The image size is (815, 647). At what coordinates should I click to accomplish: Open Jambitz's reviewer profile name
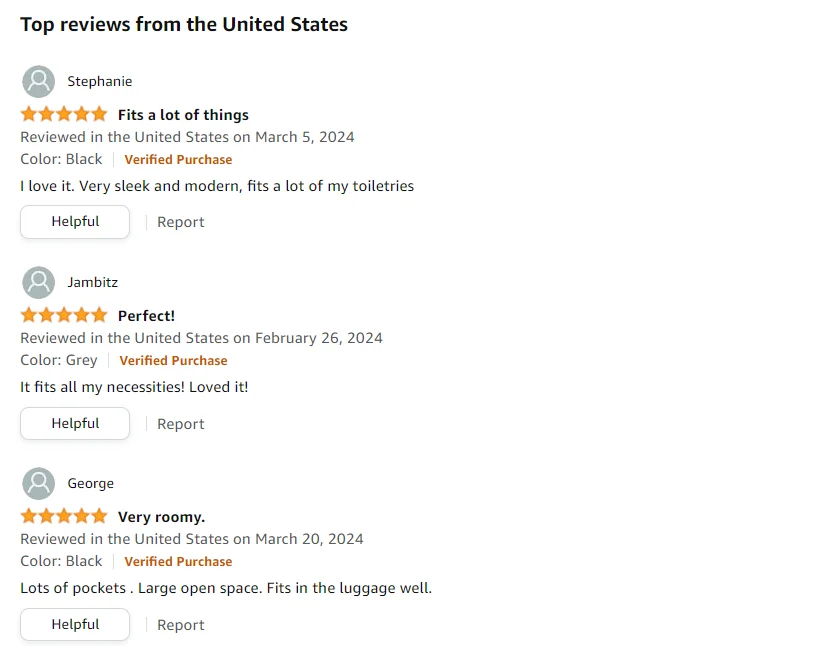[x=92, y=283]
